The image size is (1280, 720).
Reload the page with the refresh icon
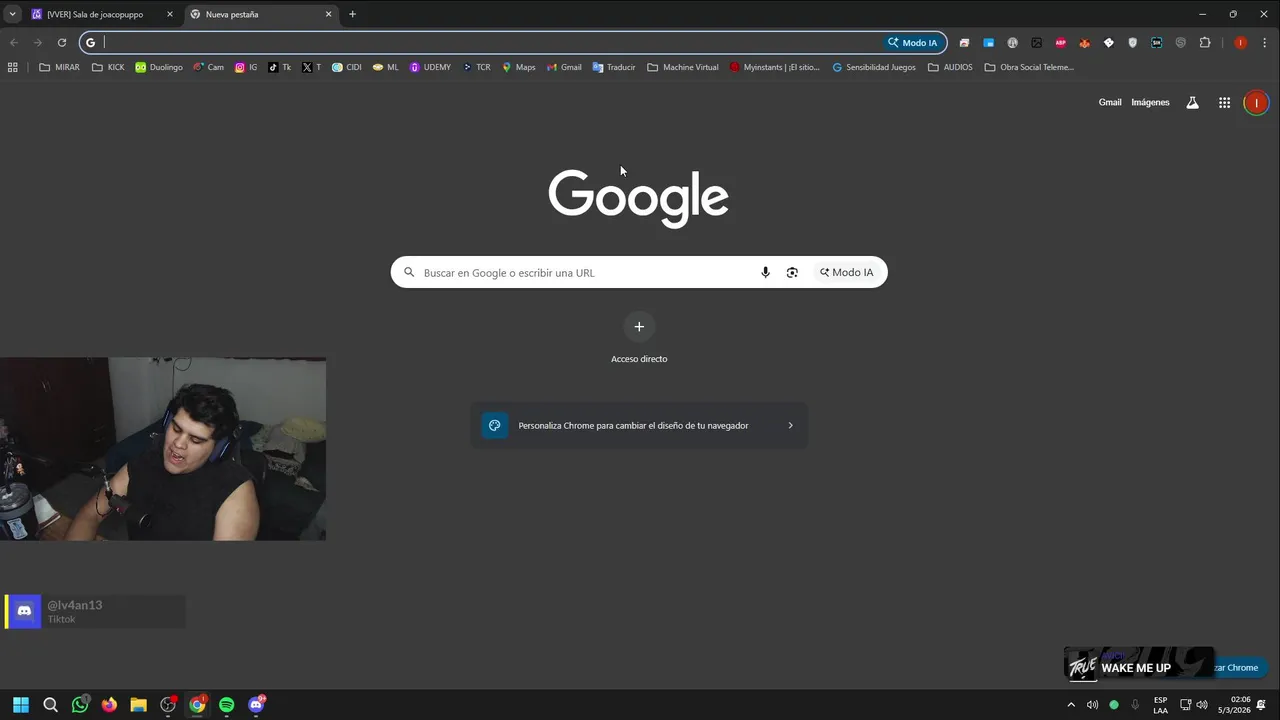tap(61, 43)
